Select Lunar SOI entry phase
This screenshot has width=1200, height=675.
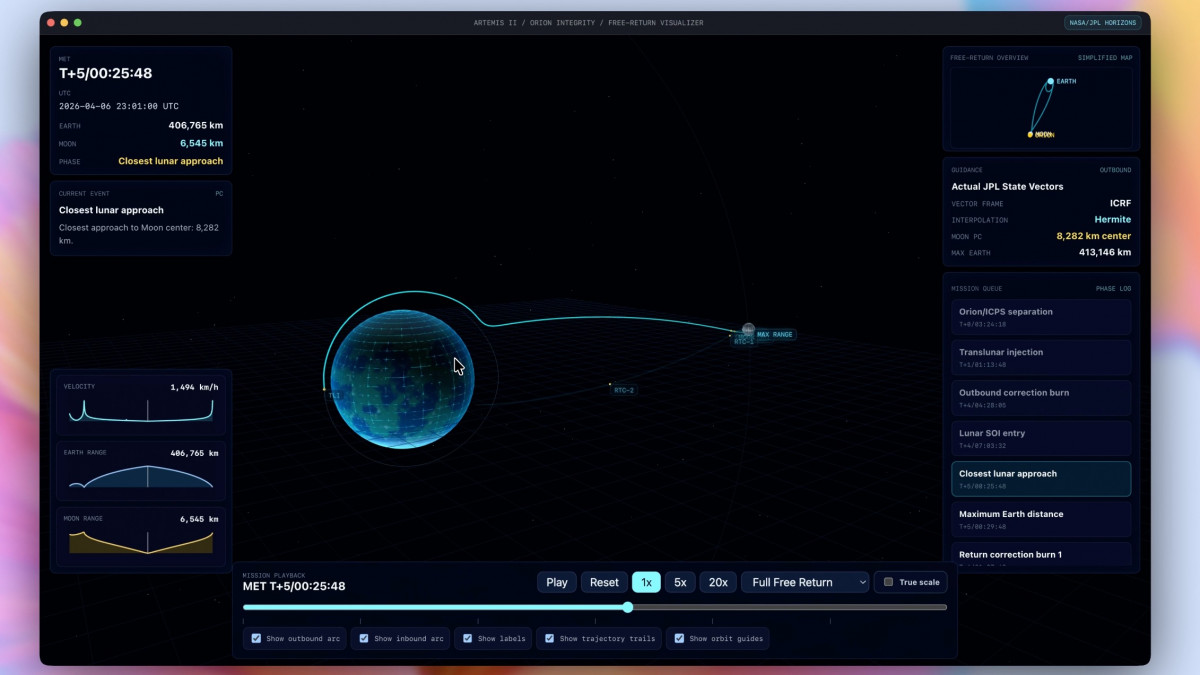pos(1040,438)
